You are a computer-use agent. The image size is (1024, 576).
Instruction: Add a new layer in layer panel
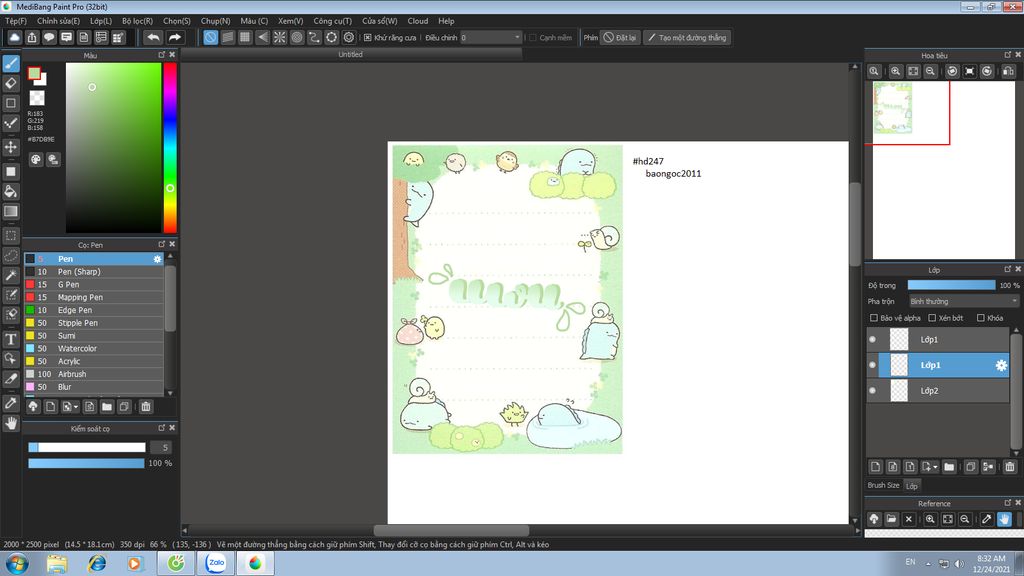[x=876, y=466]
